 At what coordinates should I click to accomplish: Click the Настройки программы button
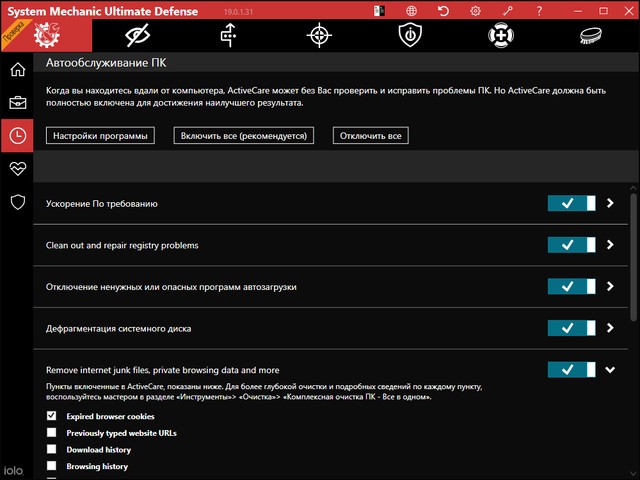[100, 135]
